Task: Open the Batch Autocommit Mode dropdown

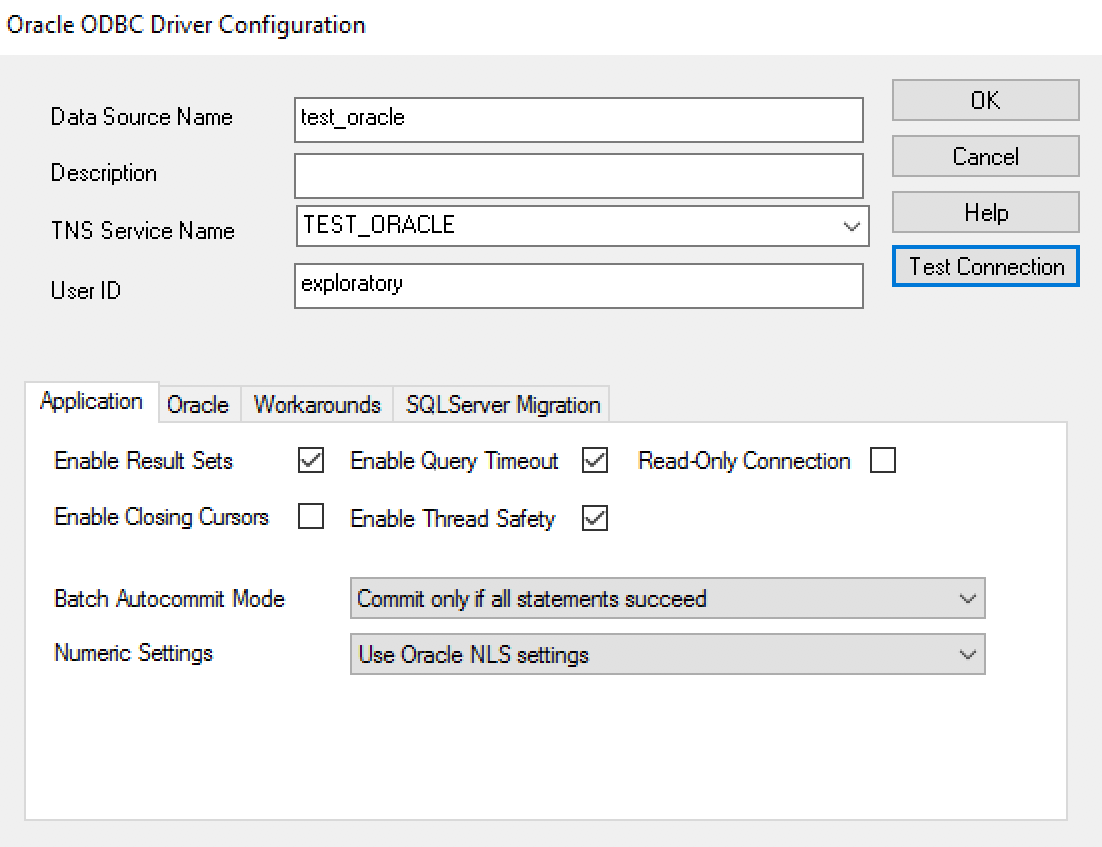Action: pyautogui.click(x=667, y=599)
